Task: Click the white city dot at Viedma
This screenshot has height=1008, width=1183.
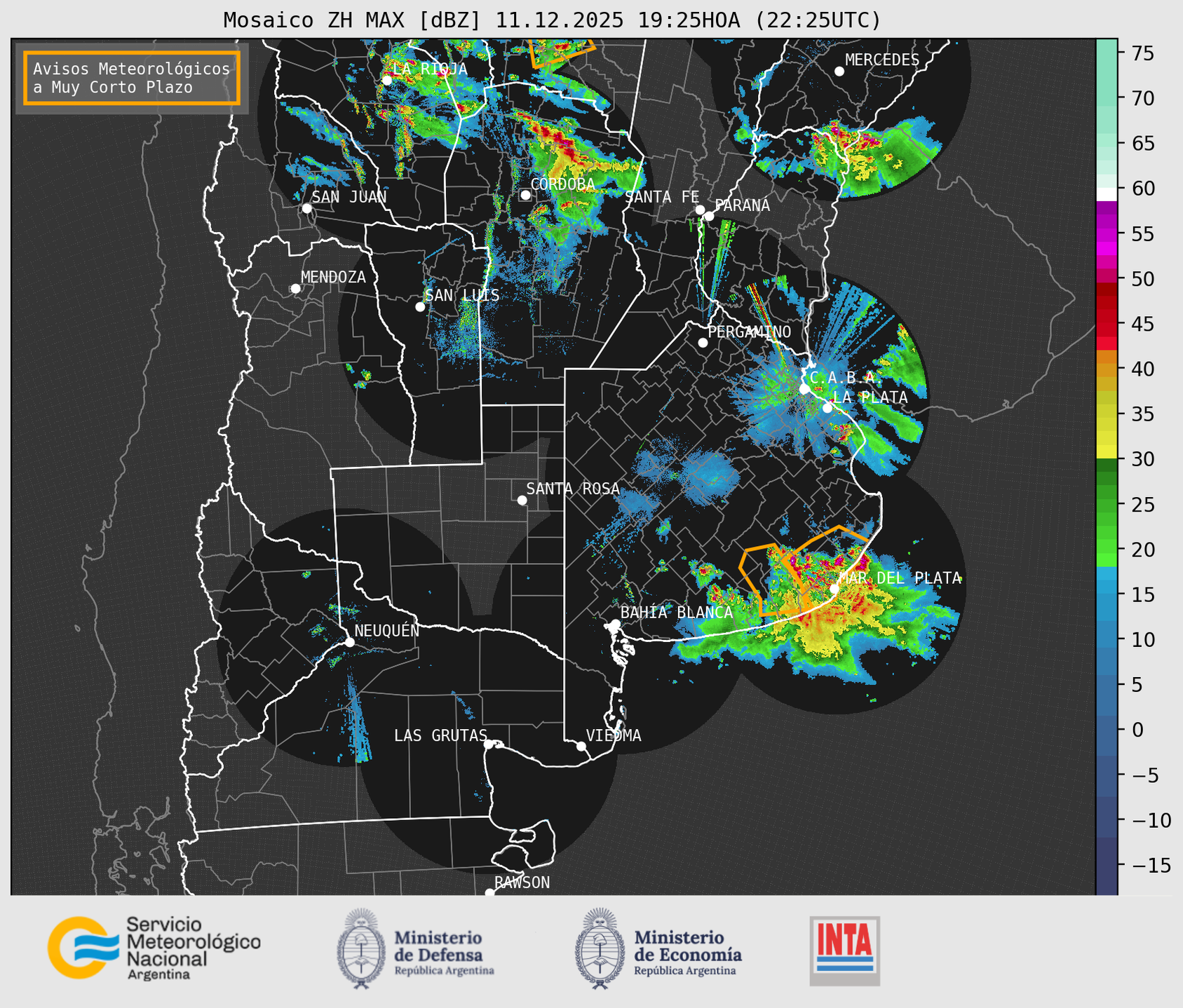Action: pos(581,746)
